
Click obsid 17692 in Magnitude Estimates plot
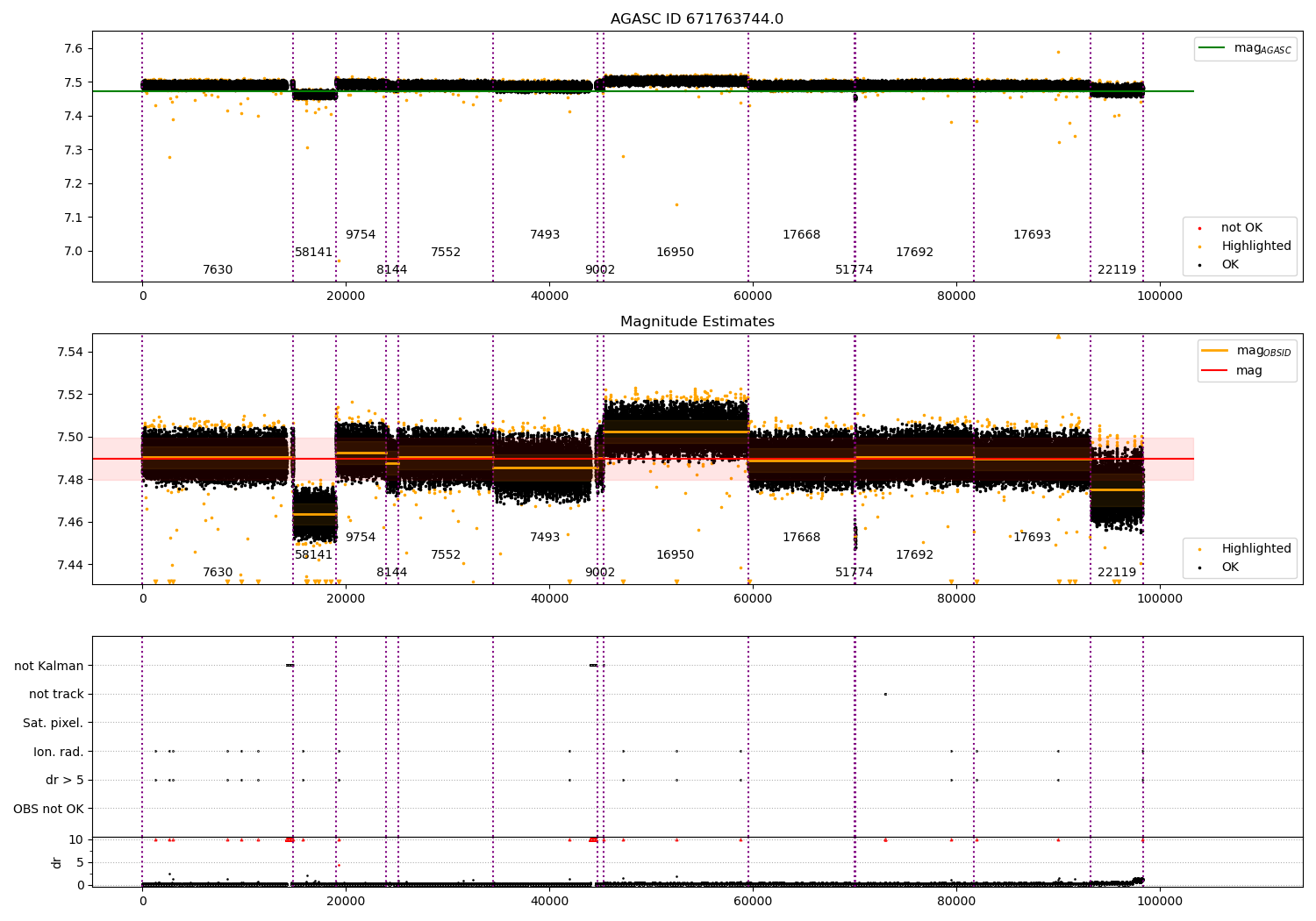point(915,555)
